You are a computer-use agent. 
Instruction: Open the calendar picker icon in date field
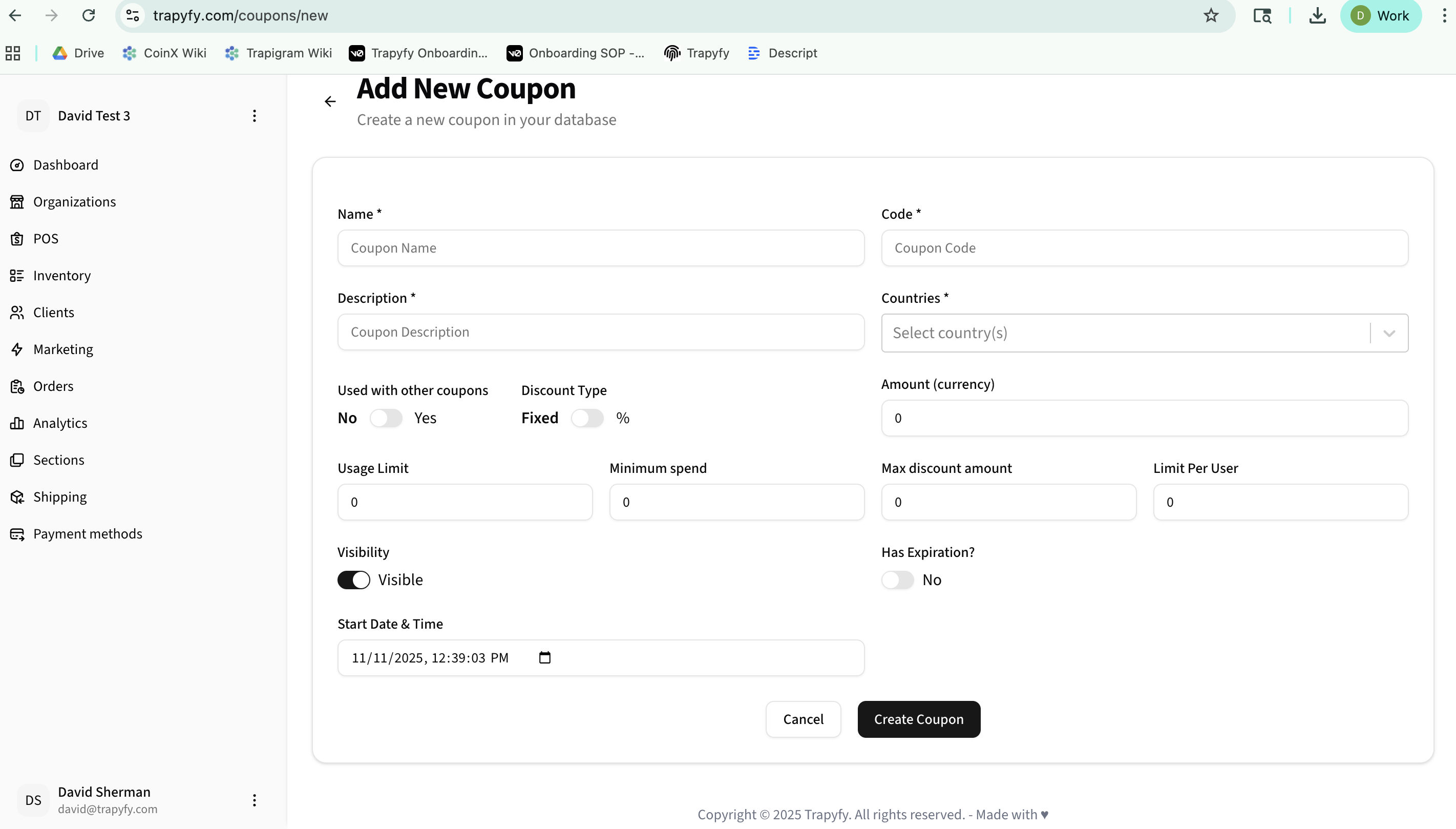pyautogui.click(x=544, y=658)
